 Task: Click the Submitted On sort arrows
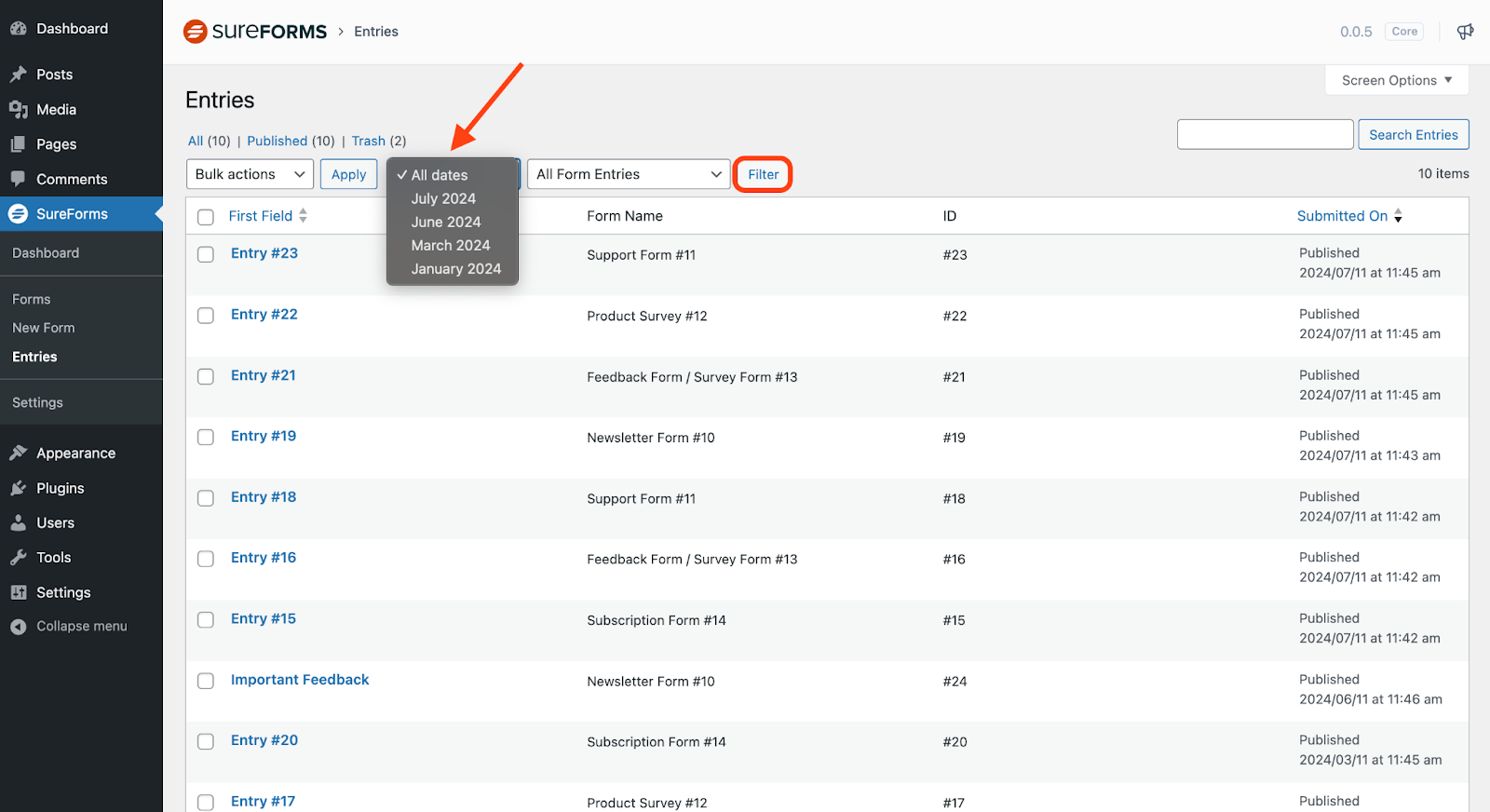tap(1398, 216)
